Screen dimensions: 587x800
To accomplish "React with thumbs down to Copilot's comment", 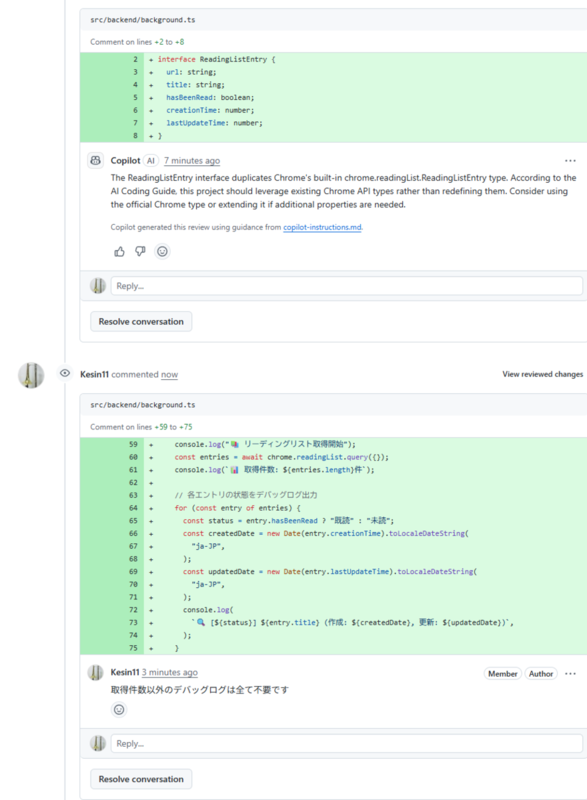I will click(142, 253).
